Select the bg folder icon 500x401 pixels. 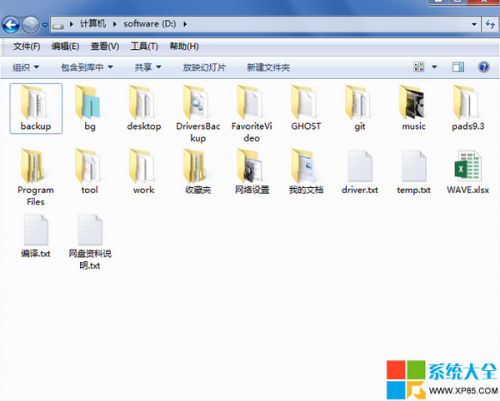click(x=88, y=102)
